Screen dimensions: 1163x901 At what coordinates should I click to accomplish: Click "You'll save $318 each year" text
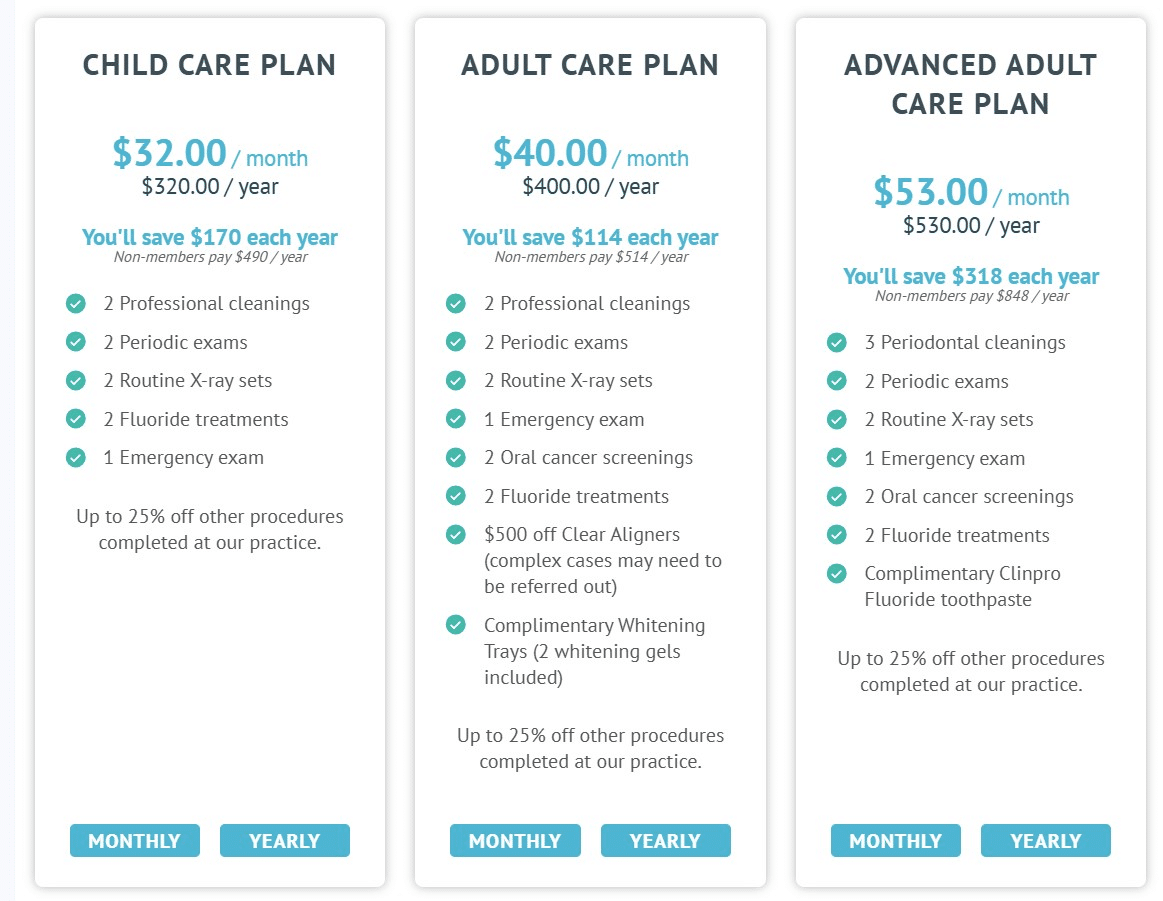coord(970,276)
